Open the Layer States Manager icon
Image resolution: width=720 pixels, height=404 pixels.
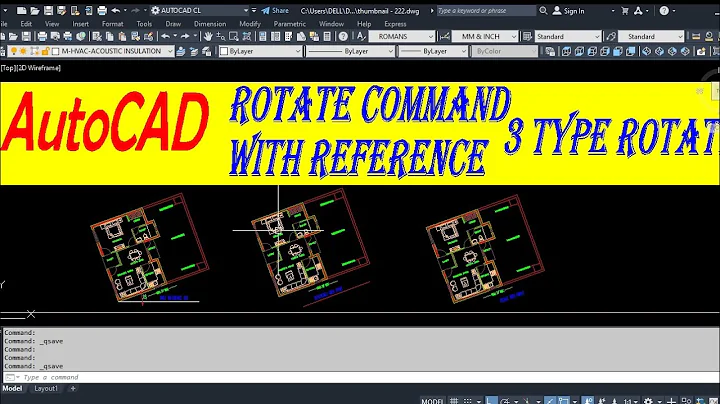click(207, 51)
